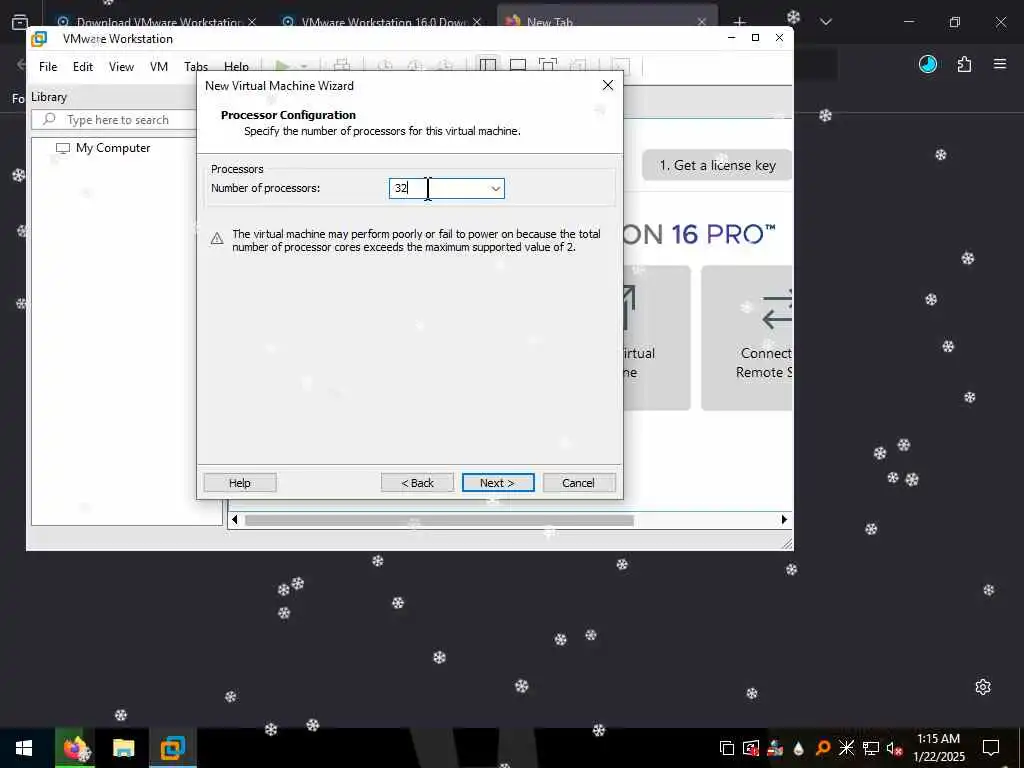Close the New Tab browser tab

[702, 22]
